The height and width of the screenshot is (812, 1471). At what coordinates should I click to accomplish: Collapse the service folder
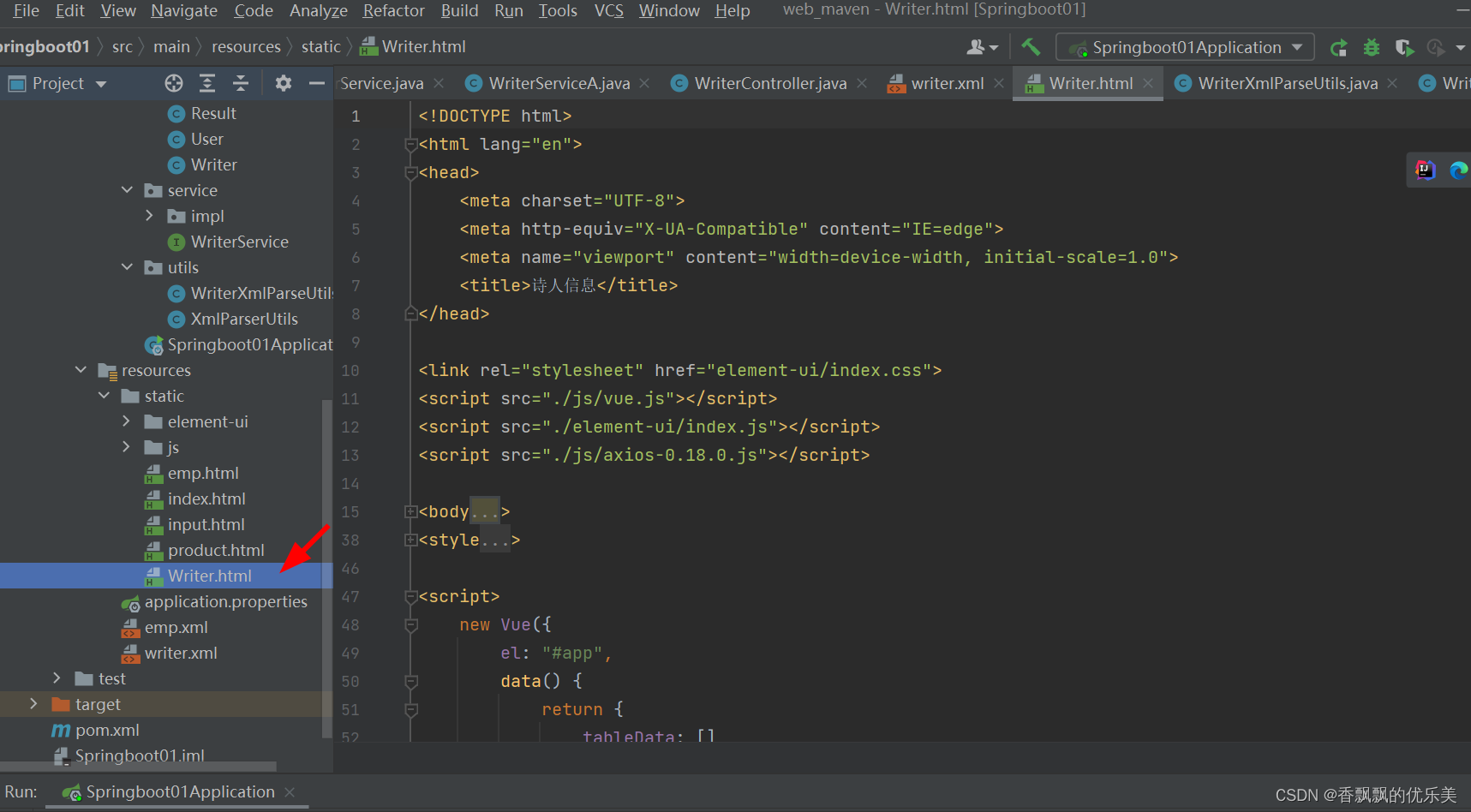click(x=127, y=189)
